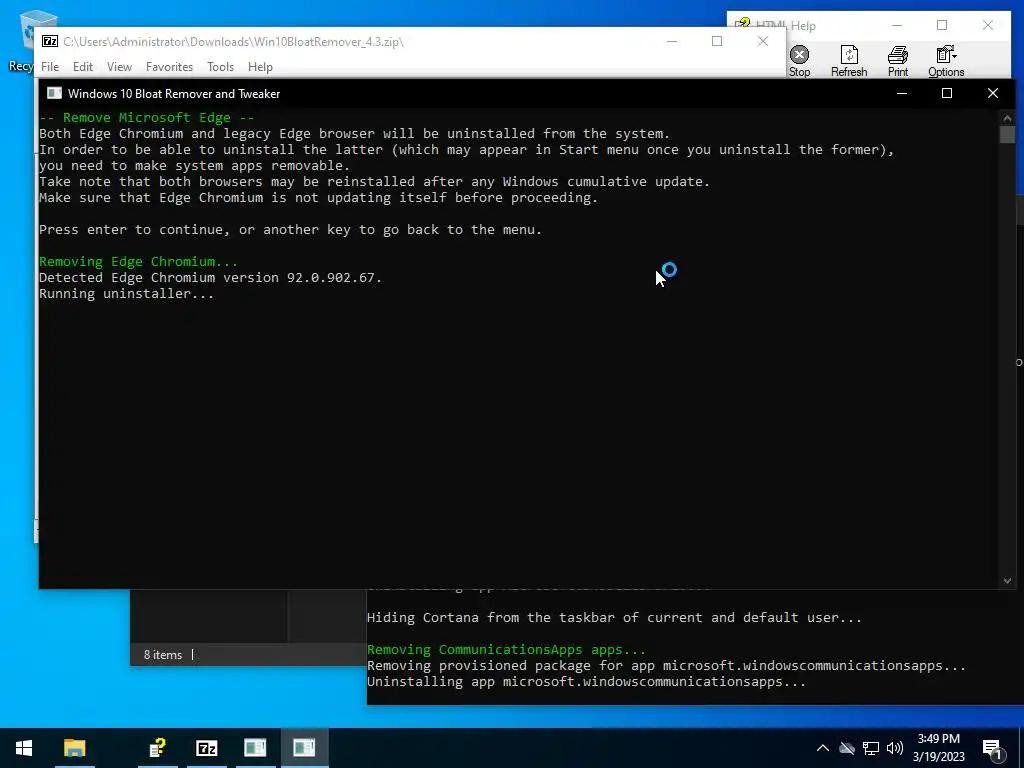
Task: Click 'Removing Edge Chromium...' green text
Action: [138, 261]
